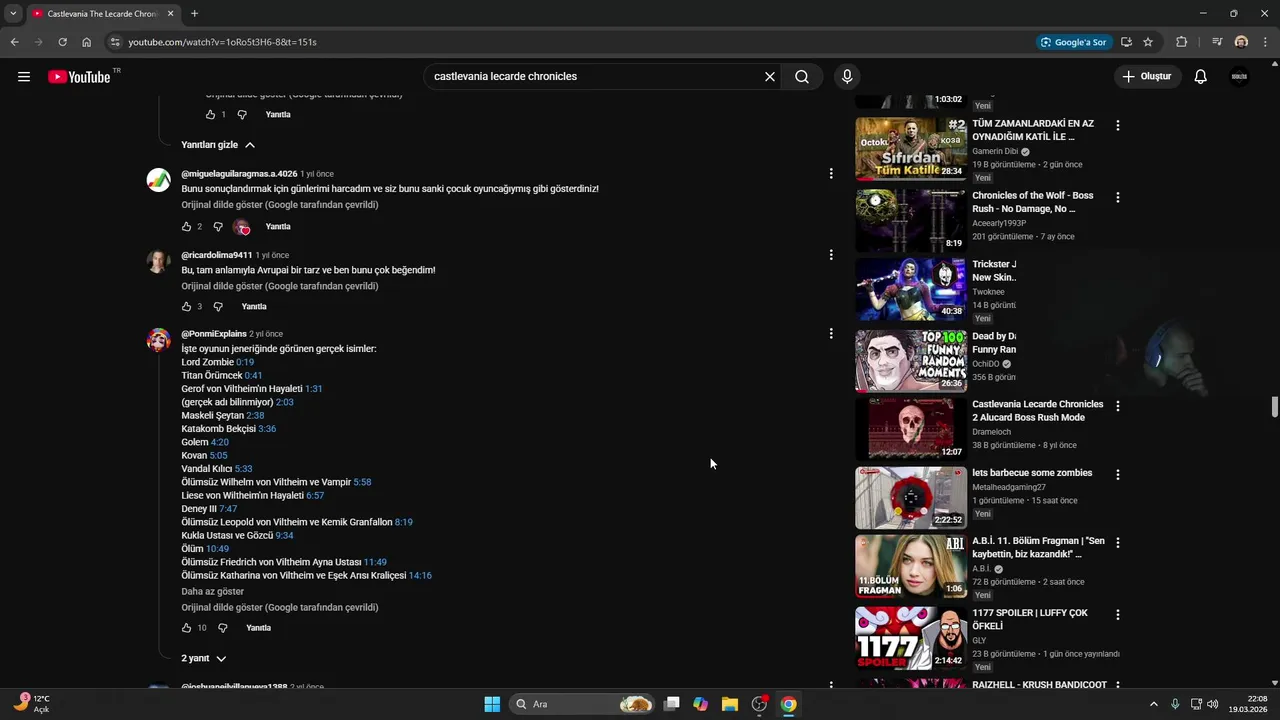Image resolution: width=1280 pixels, height=720 pixels.
Task: Open the Windows Start menu
Action: (492, 704)
